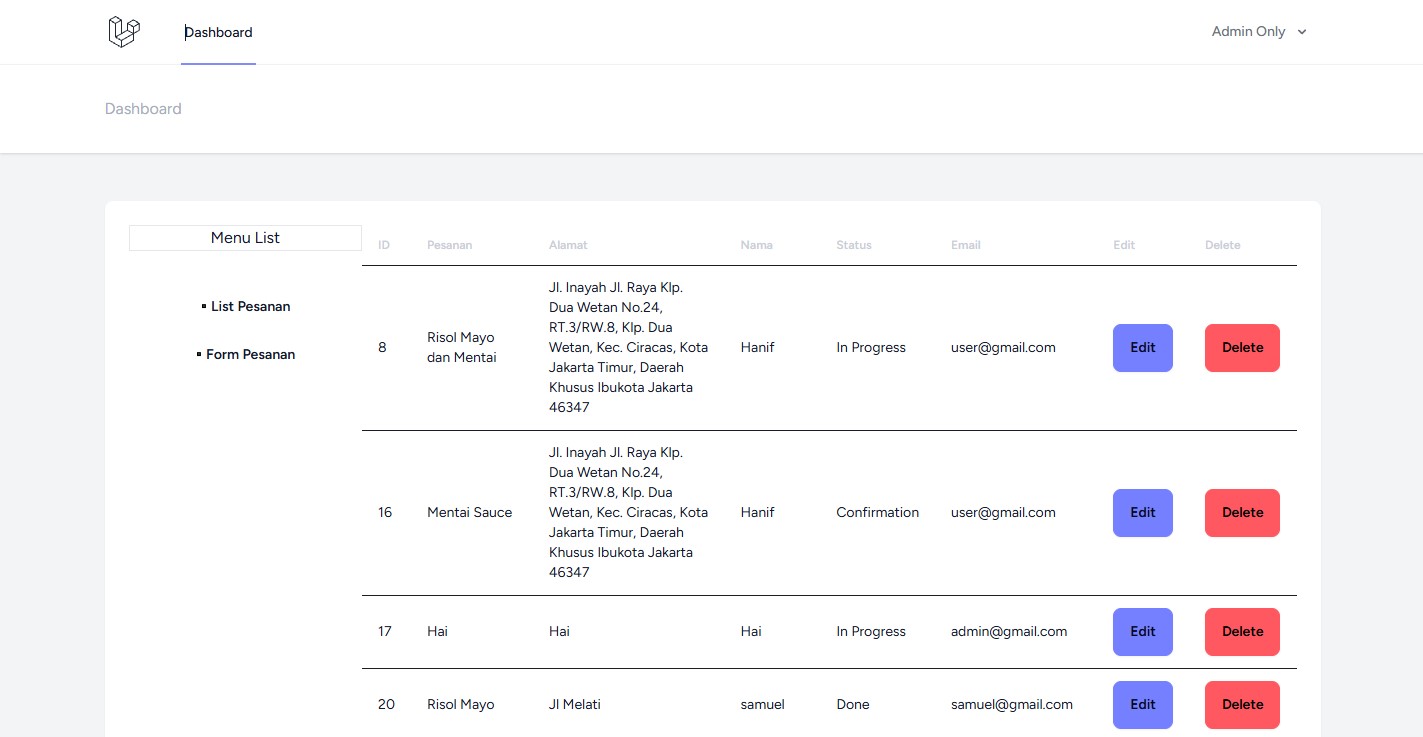Delete order 8 Risol Mayo dan Mentai
Viewport: 1423px width, 737px height.
point(1242,348)
